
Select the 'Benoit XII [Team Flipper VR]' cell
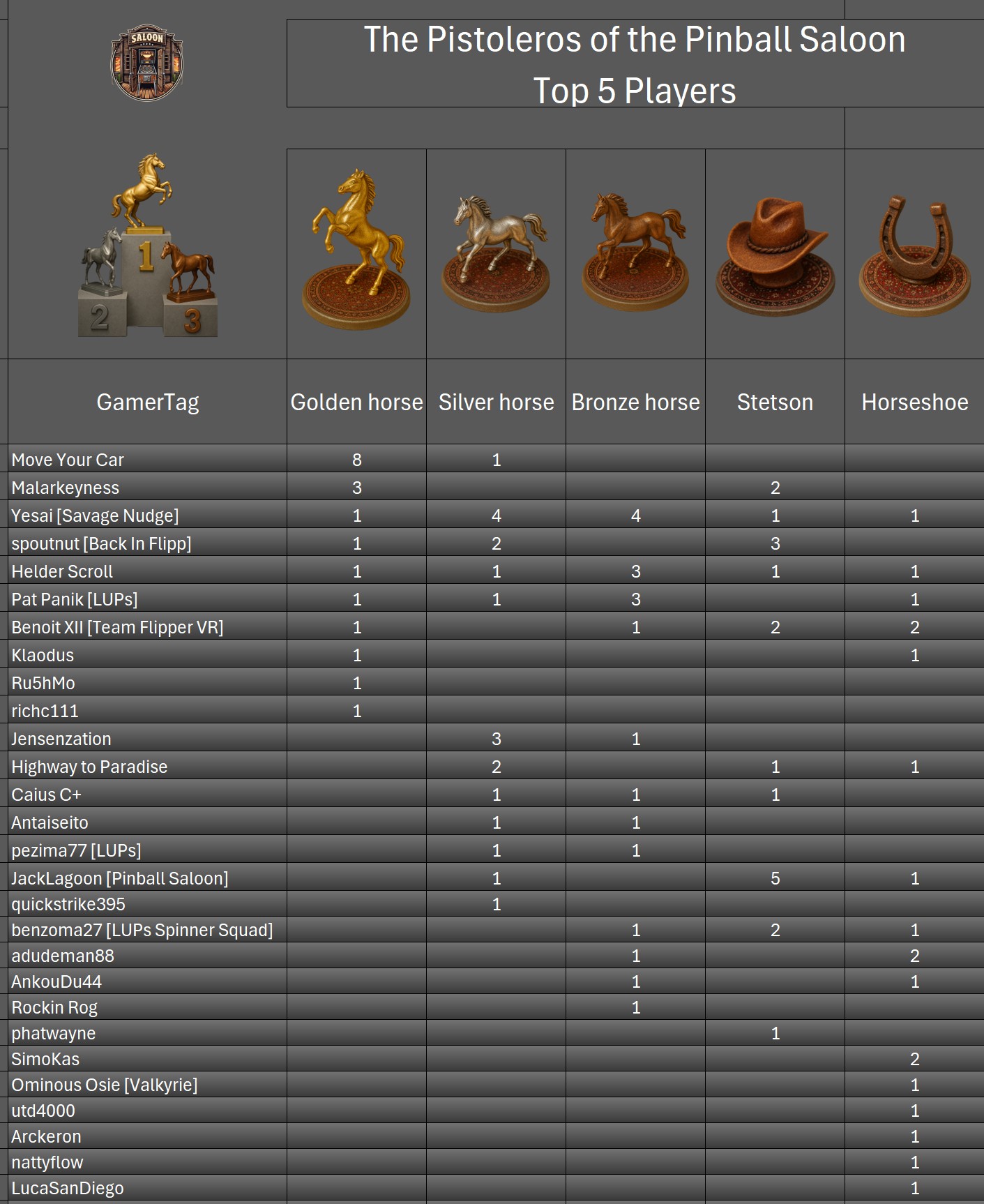[117, 627]
